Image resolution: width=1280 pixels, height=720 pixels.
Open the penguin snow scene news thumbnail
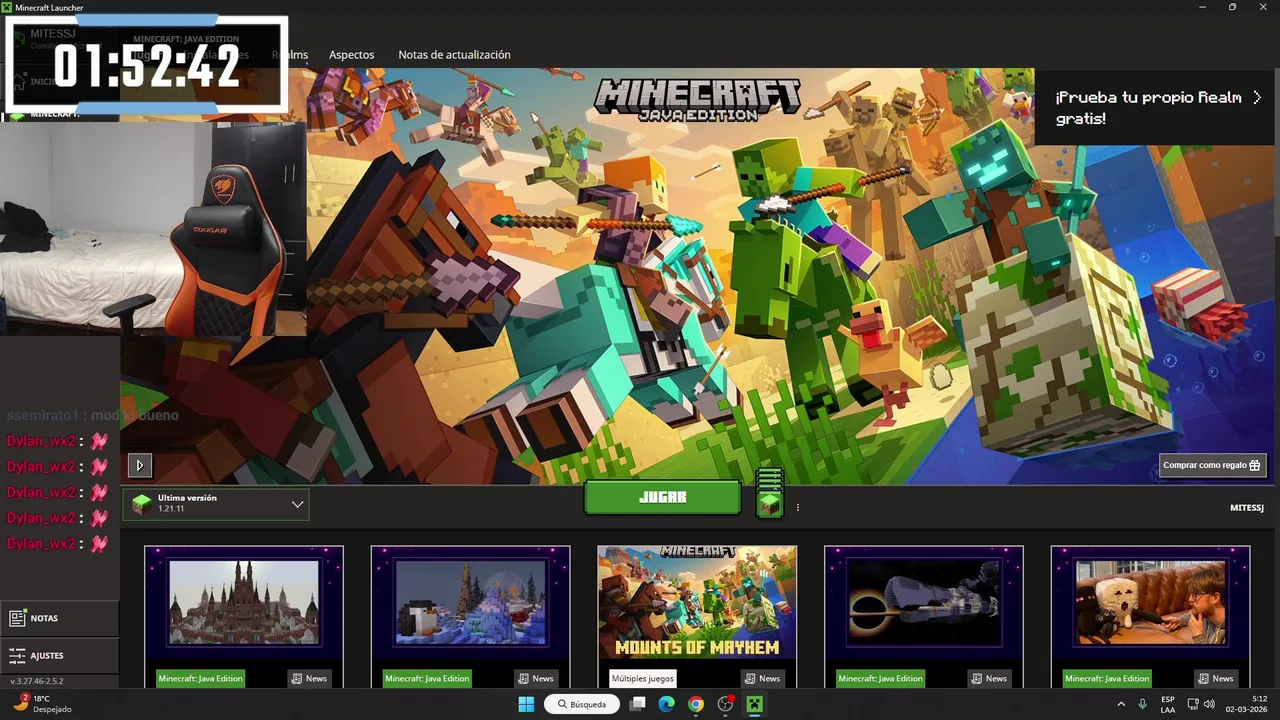tap(470, 603)
